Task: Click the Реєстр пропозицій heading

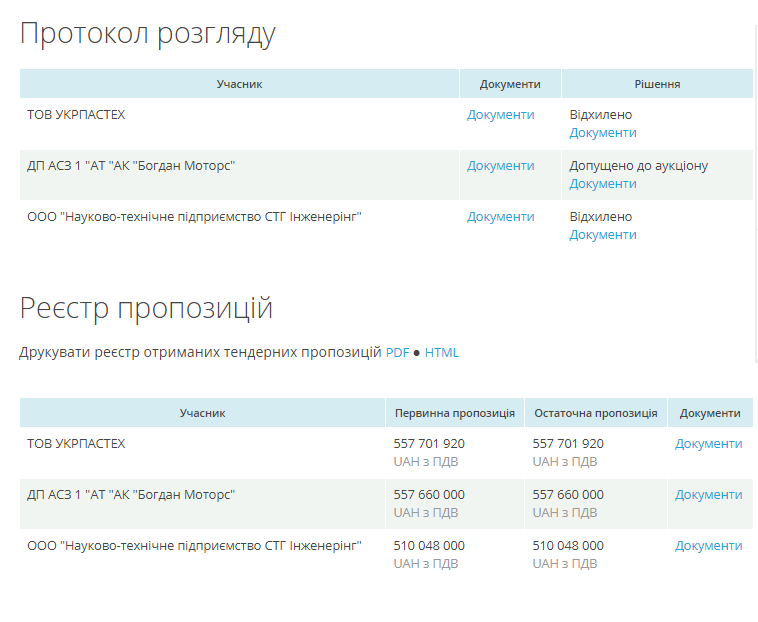Action: [x=146, y=309]
